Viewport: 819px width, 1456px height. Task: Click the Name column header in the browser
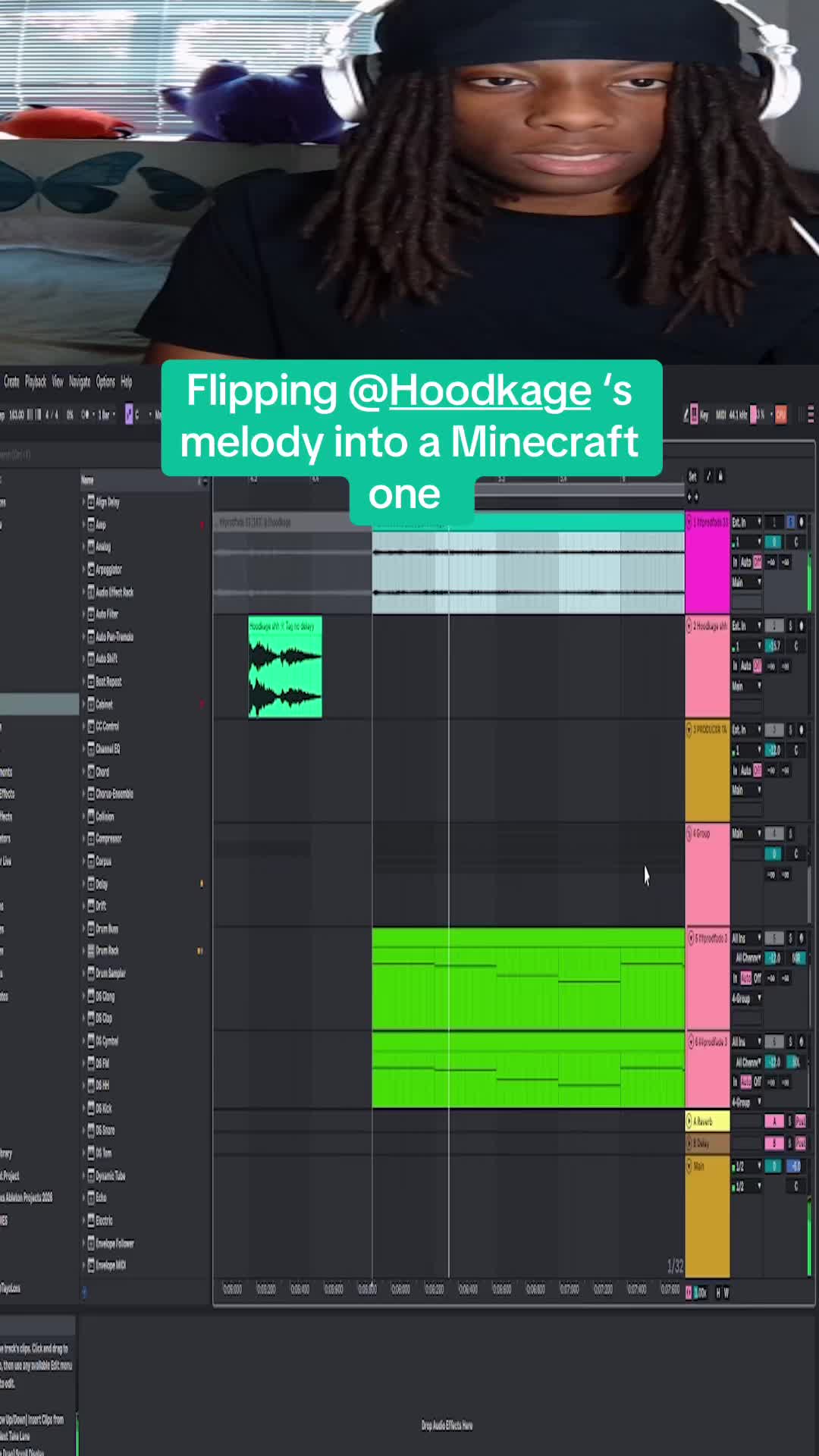pyautogui.click(x=88, y=480)
